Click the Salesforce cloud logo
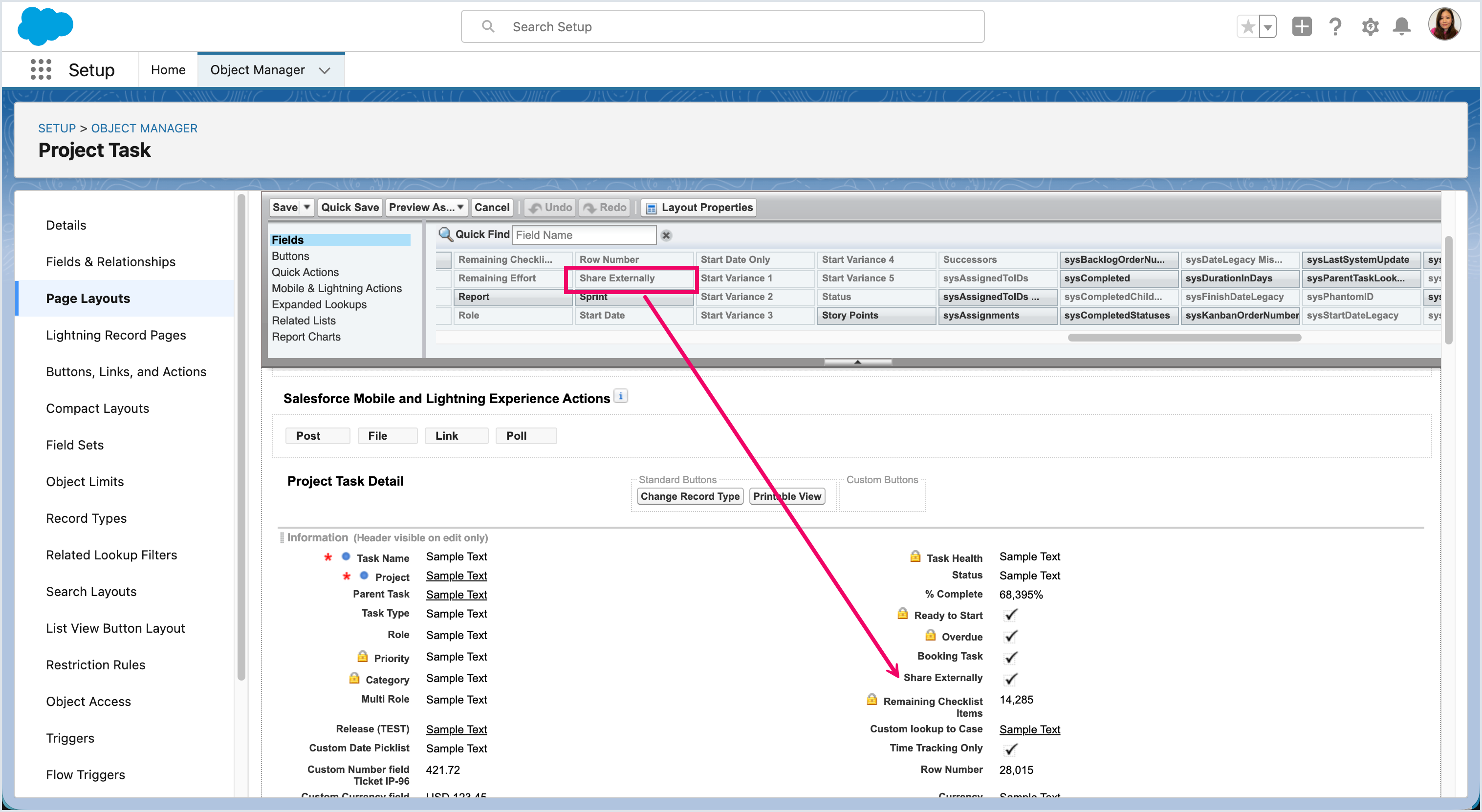 45,26
